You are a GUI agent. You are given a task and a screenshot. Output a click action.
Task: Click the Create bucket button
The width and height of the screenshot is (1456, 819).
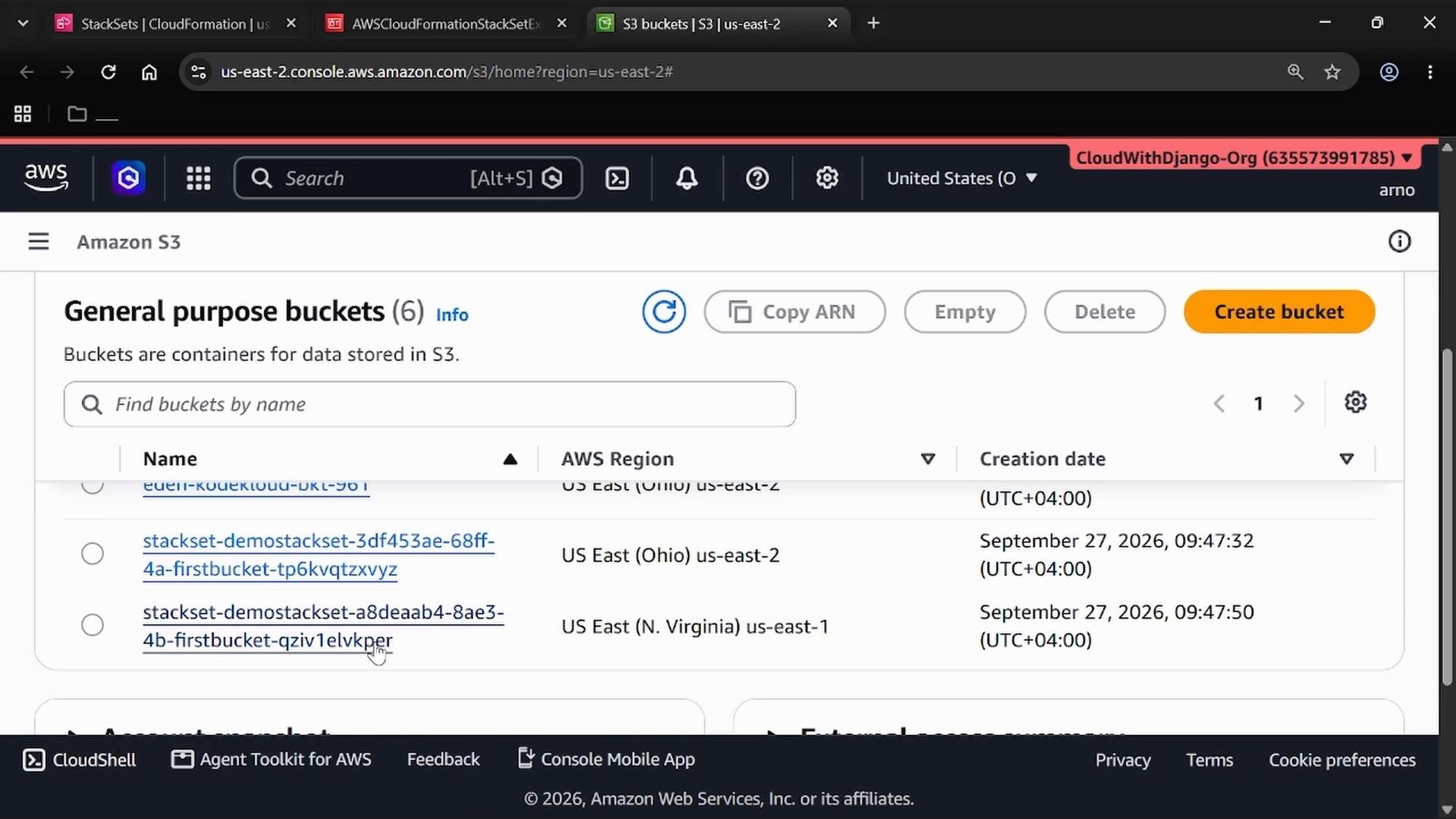click(1279, 312)
